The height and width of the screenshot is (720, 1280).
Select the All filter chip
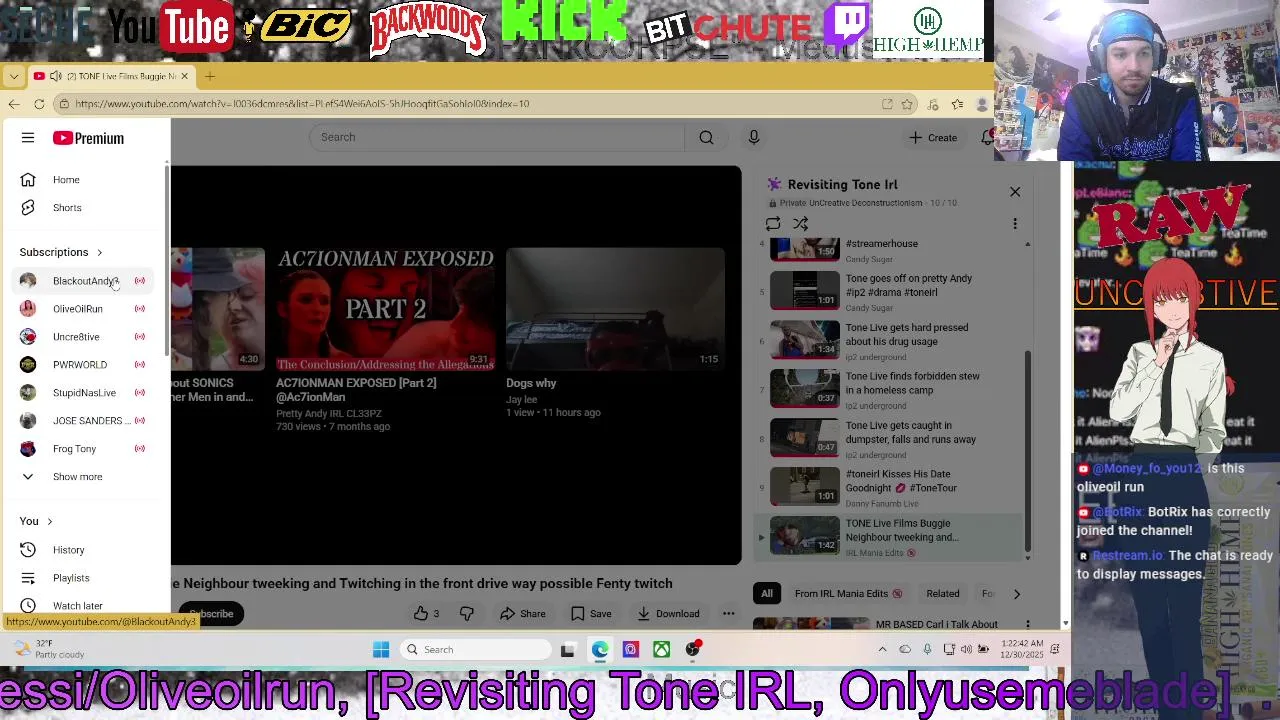point(767,593)
